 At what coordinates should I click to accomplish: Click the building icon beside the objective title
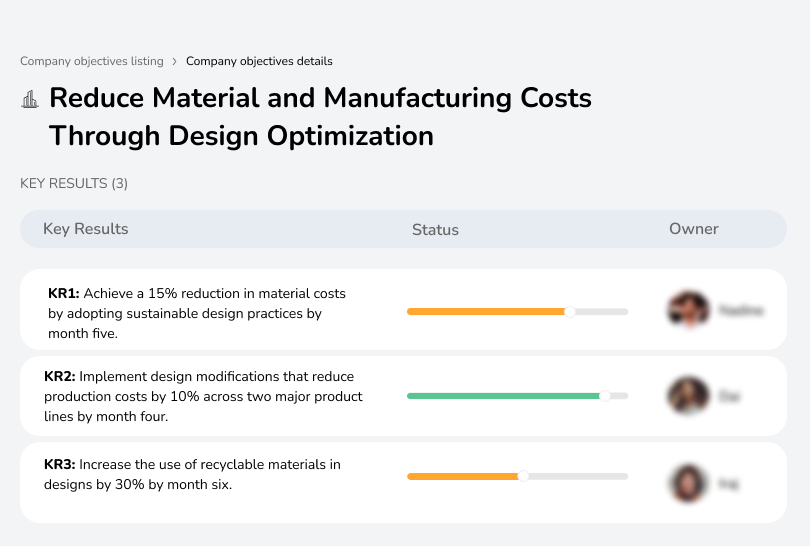point(30,99)
